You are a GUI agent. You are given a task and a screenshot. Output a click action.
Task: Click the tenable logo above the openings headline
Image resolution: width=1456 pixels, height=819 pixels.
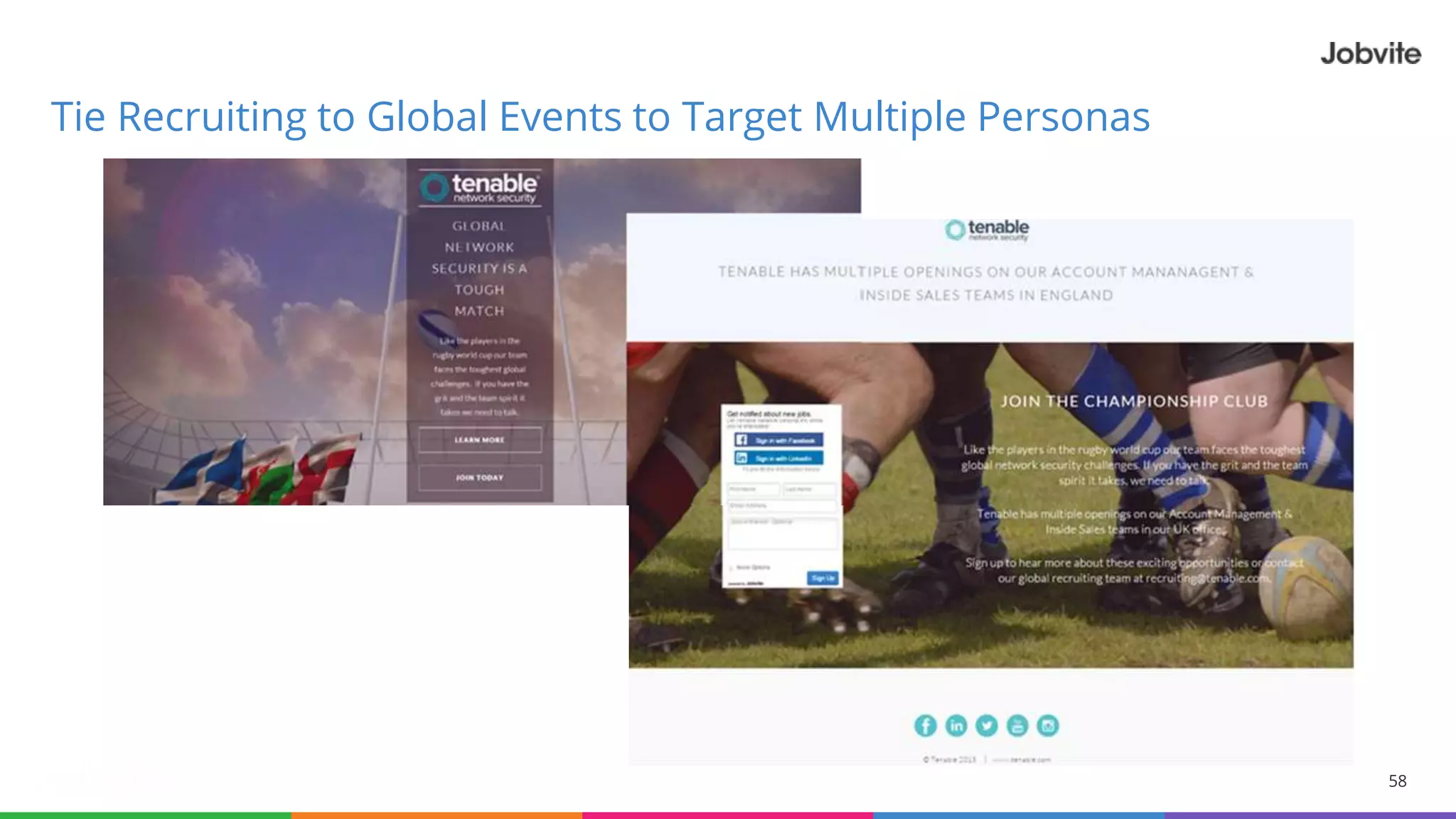[987, 230]
